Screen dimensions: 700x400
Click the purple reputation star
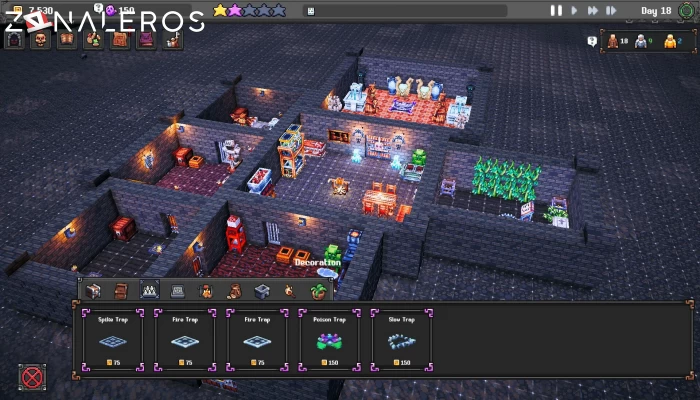[x=234, y=10]
